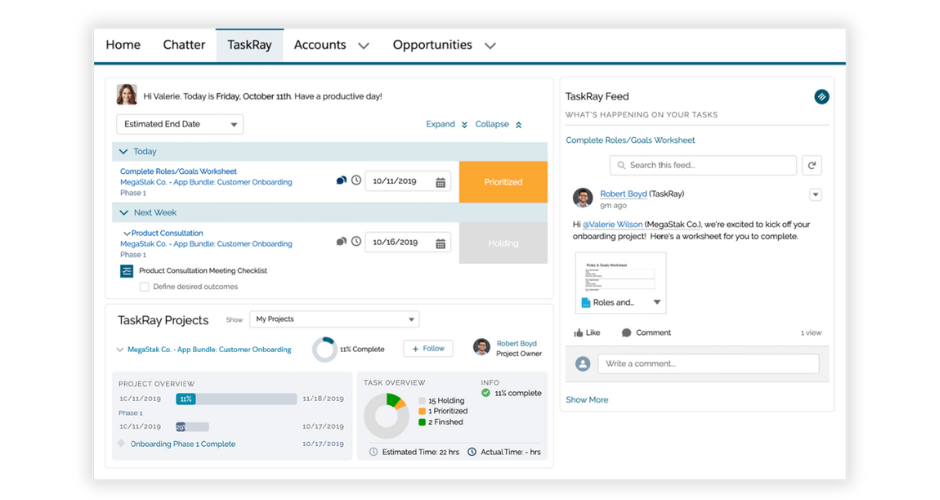Like Robert Boyd's post
The height and width of the screenshot is (500, 940).
point(587,333)
